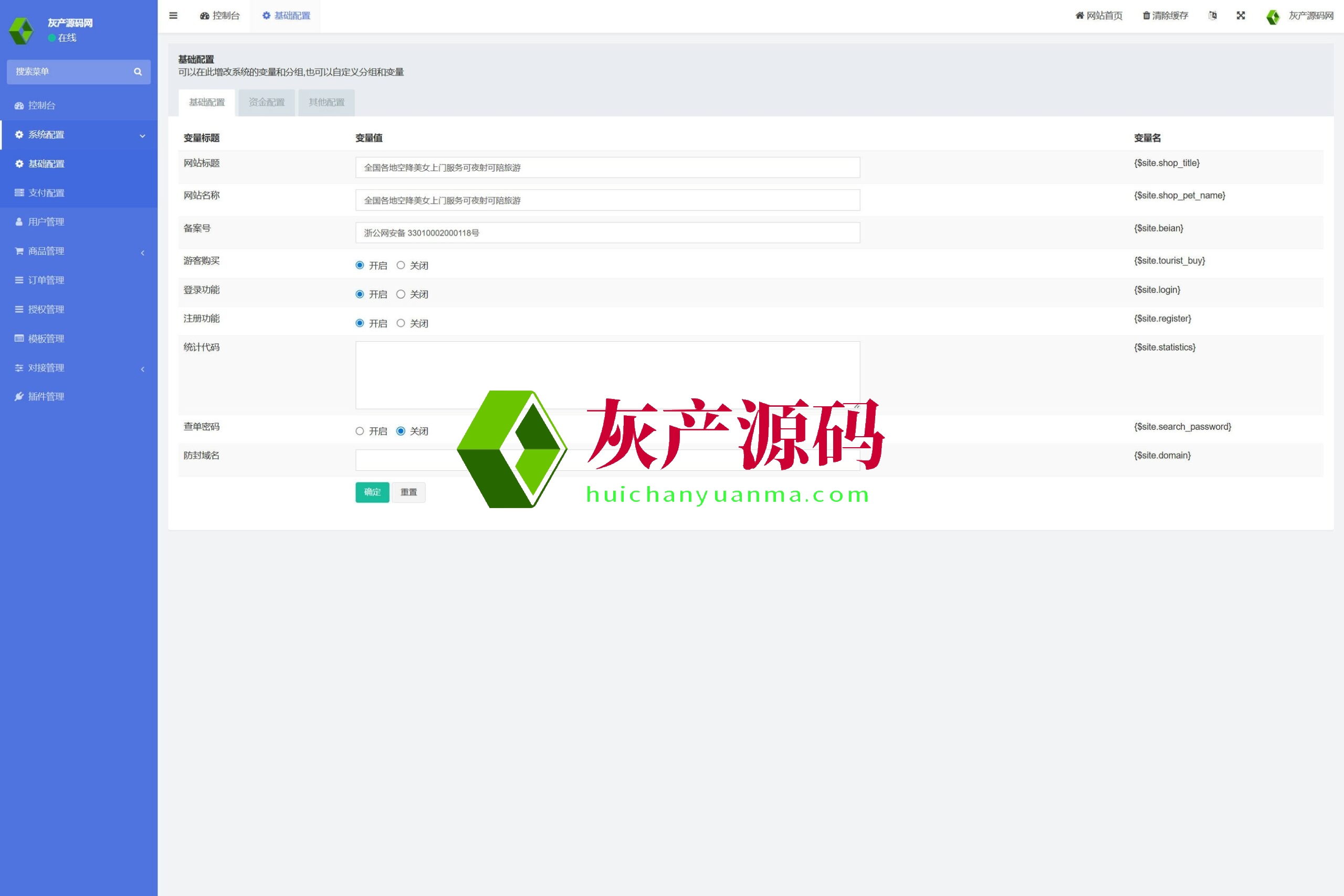Viewport: 1344px width, 896px height.
Task: Click the search magnifier icon in sidebar
Action: (138, 71)
